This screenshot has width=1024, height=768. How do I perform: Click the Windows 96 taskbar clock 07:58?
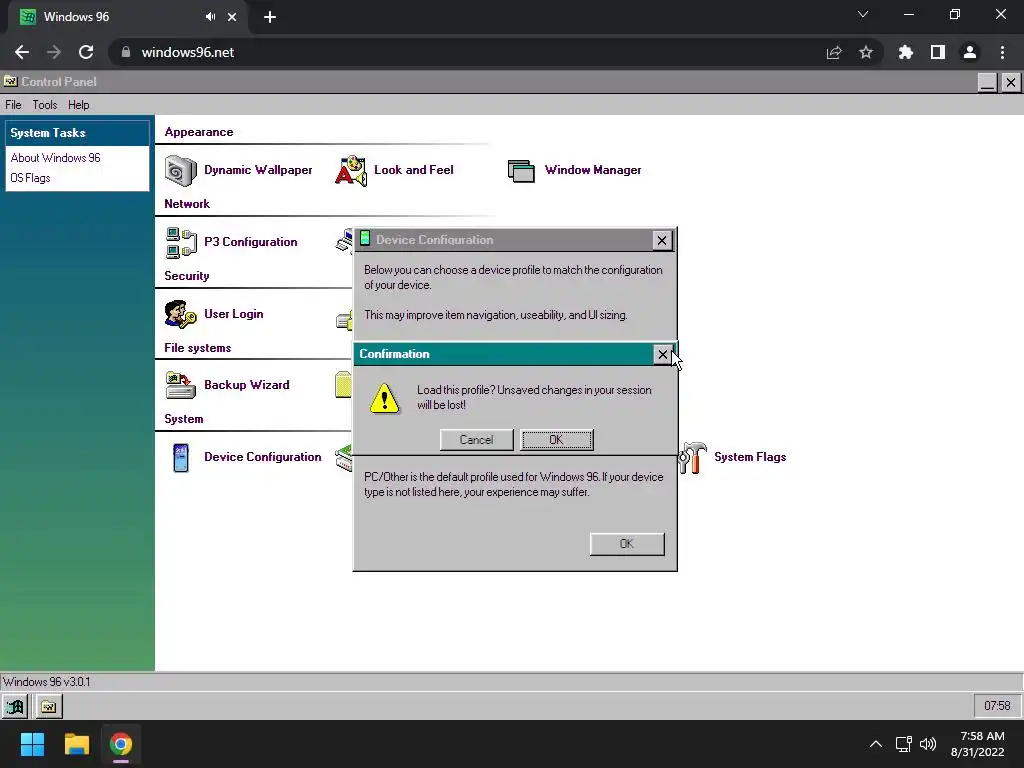tap(997, 706)
